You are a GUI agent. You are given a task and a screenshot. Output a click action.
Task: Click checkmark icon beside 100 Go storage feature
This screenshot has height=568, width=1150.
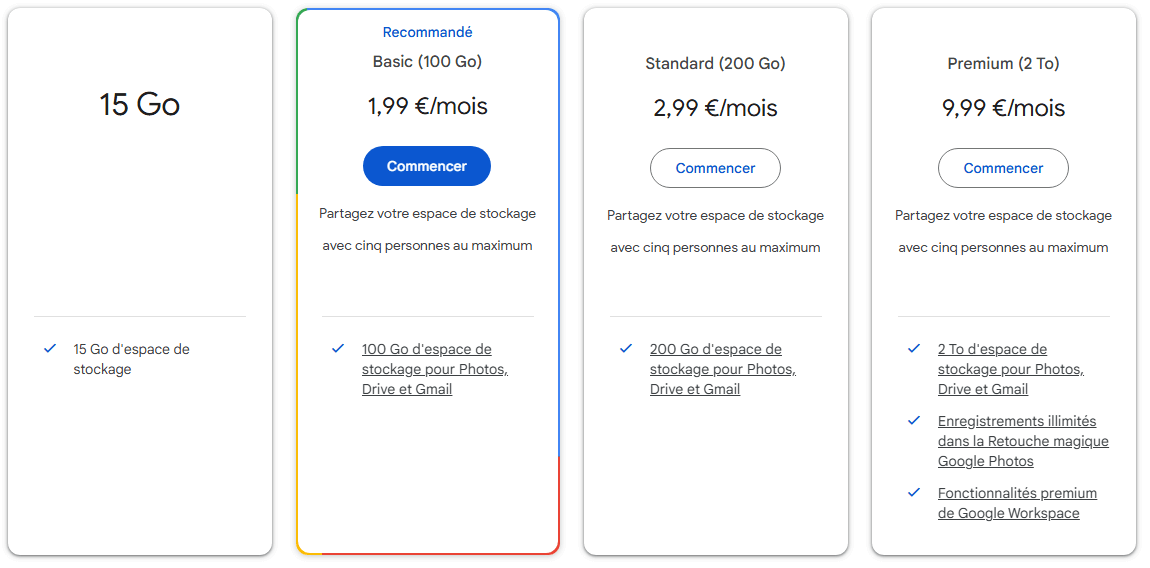pyautogui.click(x=338, y=348)
